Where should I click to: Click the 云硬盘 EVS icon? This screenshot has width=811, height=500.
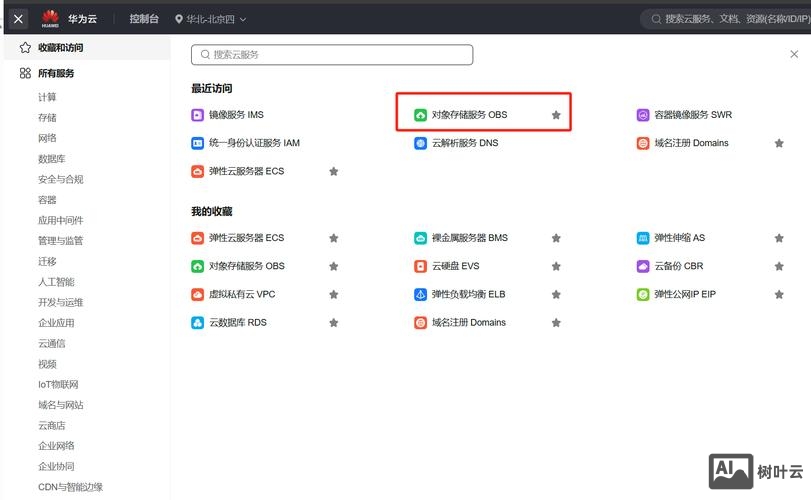tap(421, 266)
